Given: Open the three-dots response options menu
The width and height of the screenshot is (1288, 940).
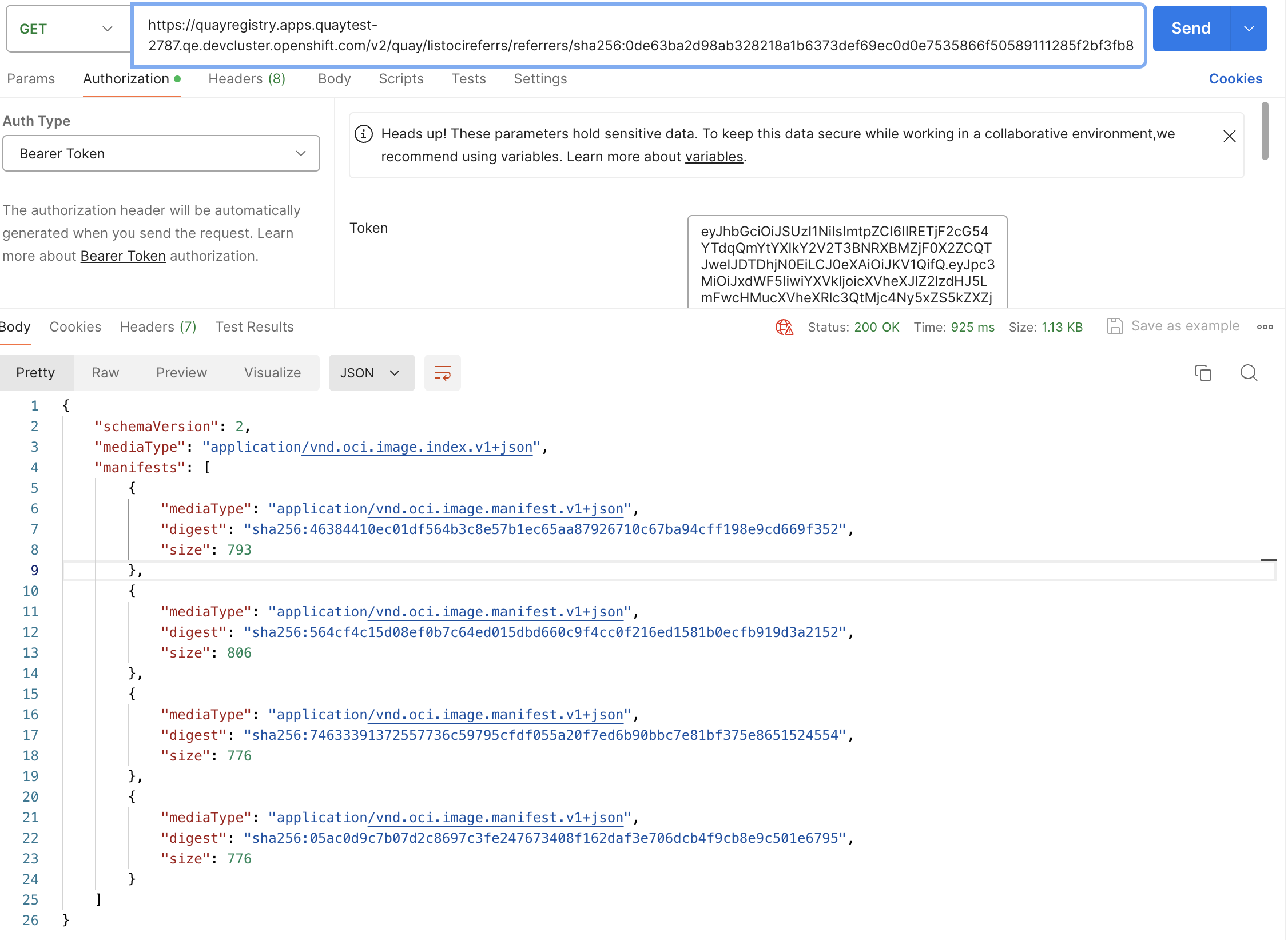Looking at the screenshot, I should tap(1265, 327).
